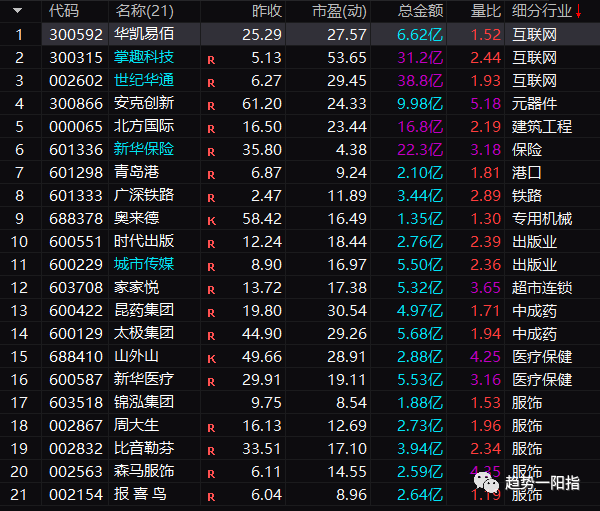Click the R margin icon beside 太极集团
Screen dimensions: 600x511
click(x=211, y=336)
